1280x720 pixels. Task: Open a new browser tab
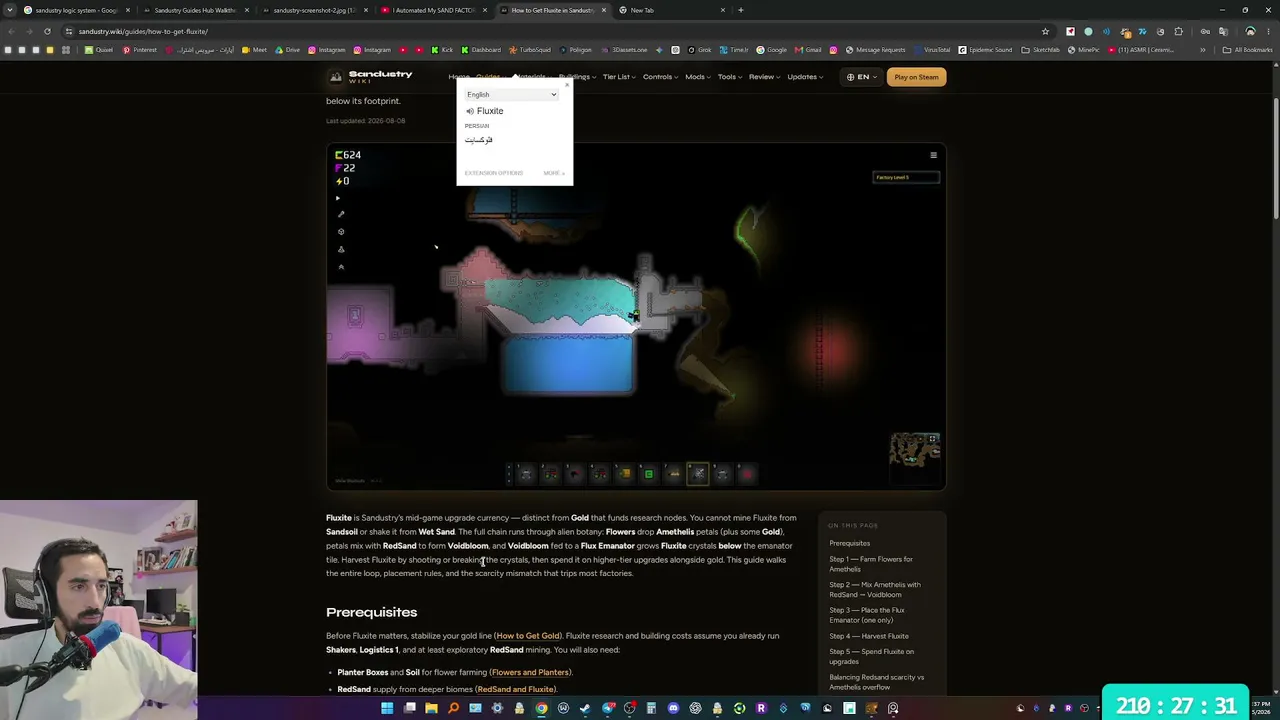740,10
